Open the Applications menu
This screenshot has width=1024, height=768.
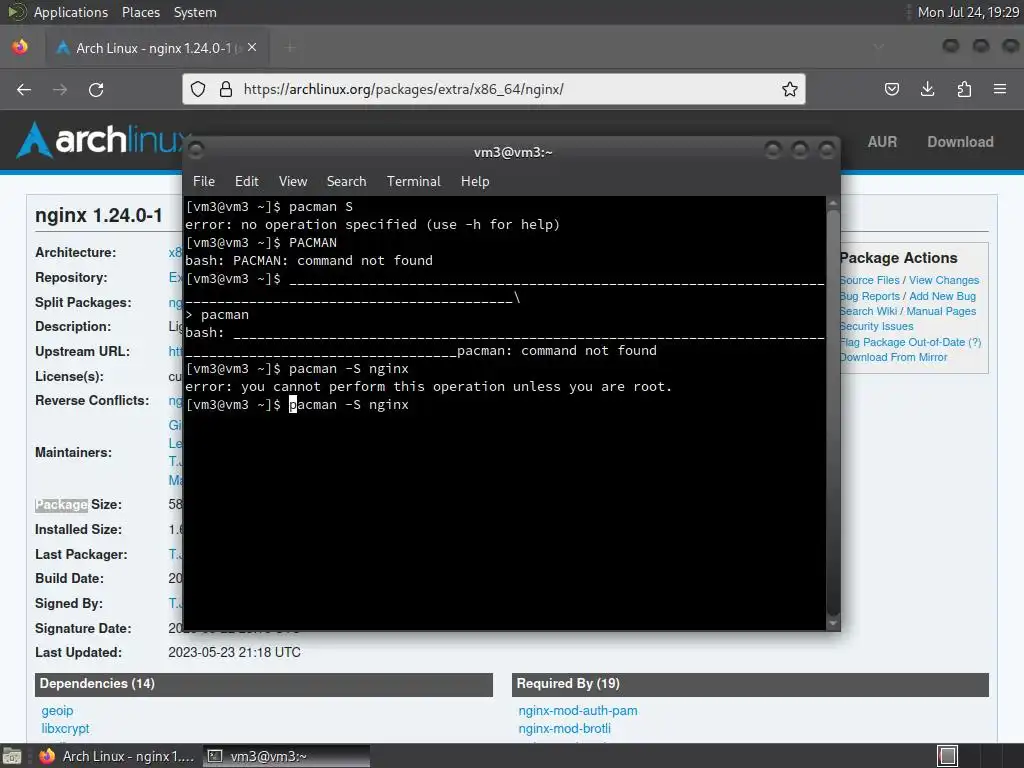click(71, 12)
